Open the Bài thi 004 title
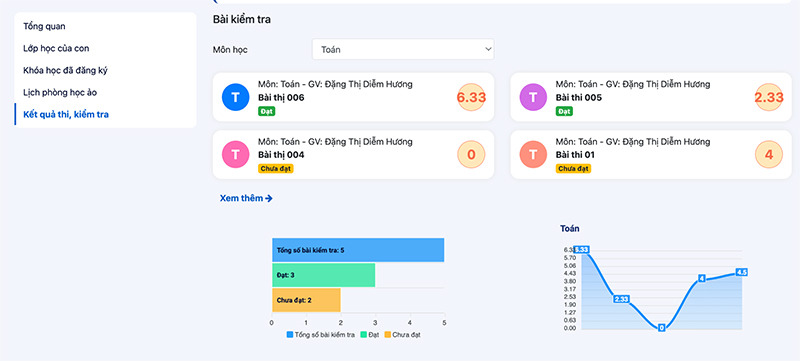 281,154
